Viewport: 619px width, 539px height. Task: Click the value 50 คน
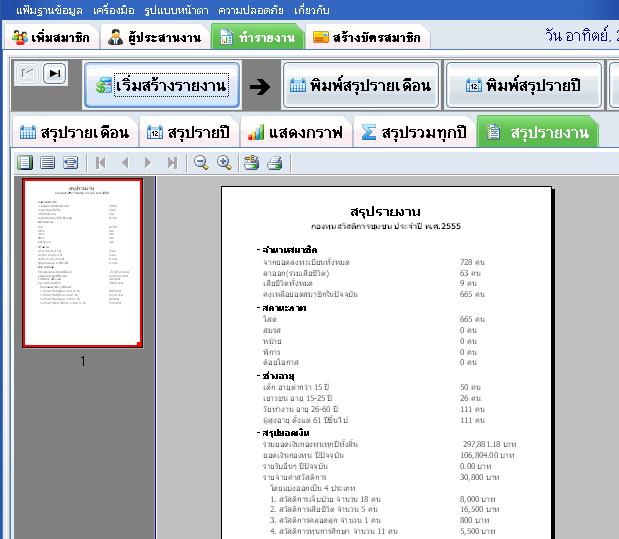470,387
